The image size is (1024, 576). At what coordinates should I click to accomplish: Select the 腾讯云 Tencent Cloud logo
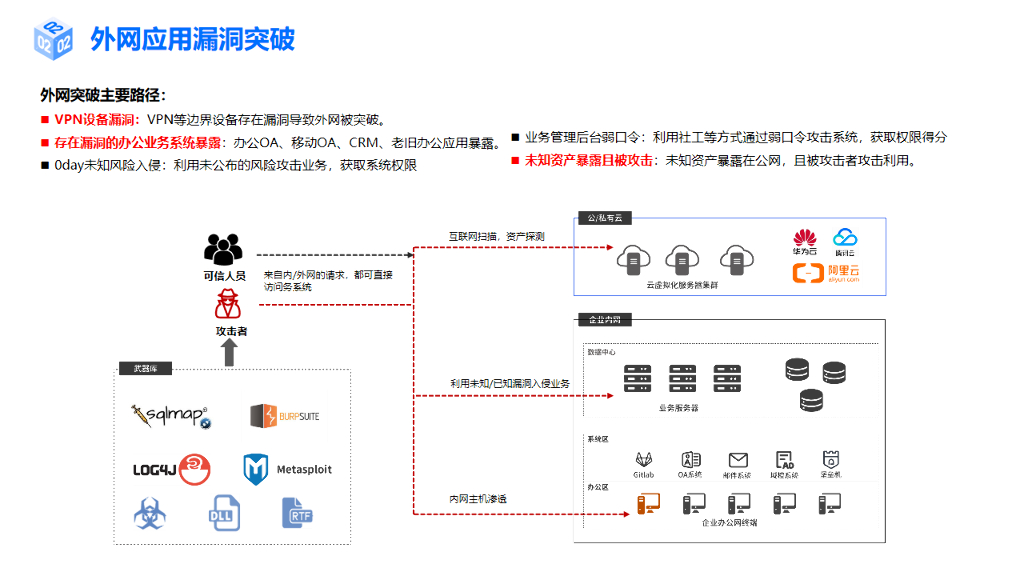pyautogui.click(x=846, y=241)
